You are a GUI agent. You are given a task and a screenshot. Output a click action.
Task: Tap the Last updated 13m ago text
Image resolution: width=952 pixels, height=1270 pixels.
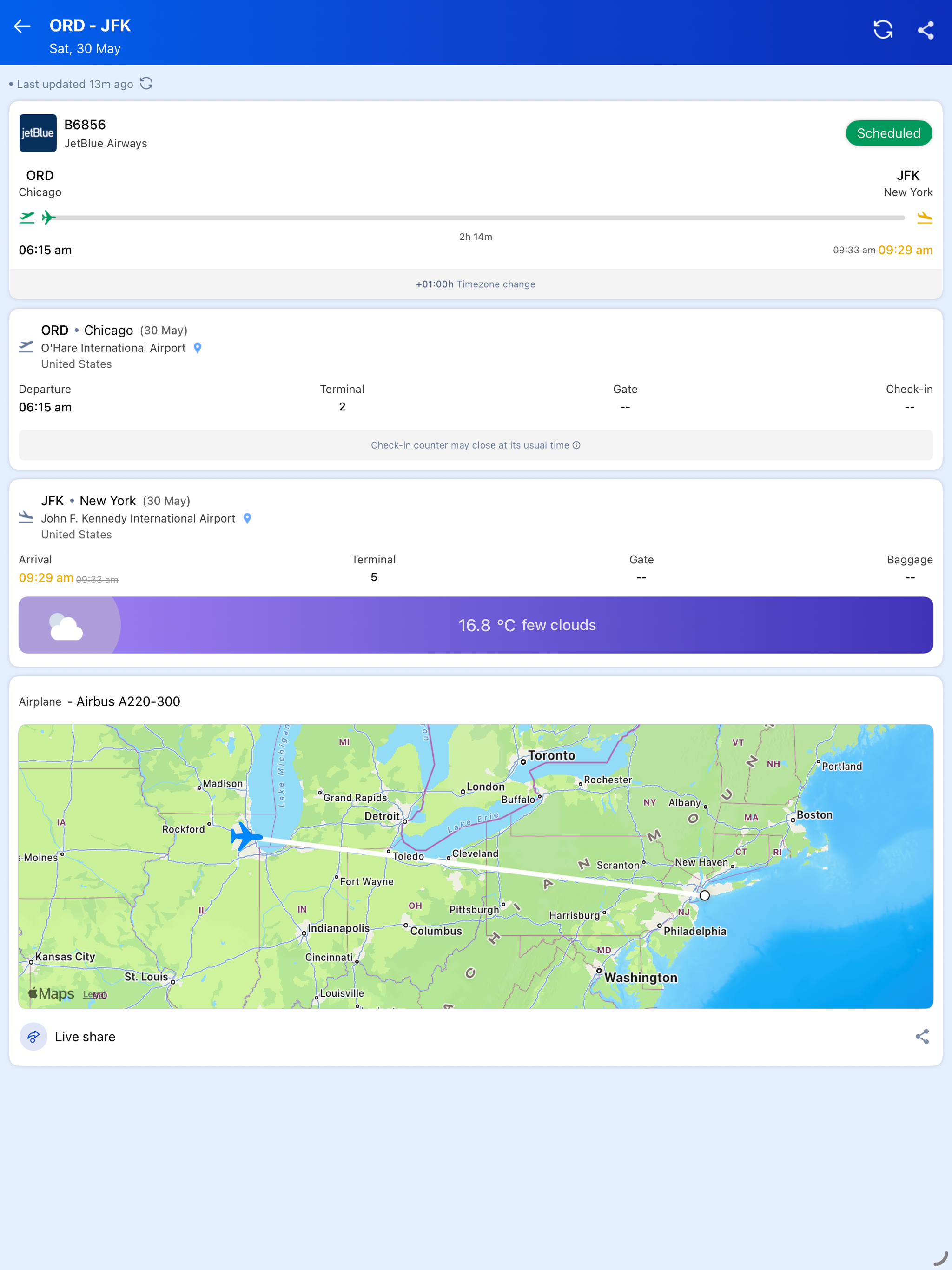click(75, 85)
